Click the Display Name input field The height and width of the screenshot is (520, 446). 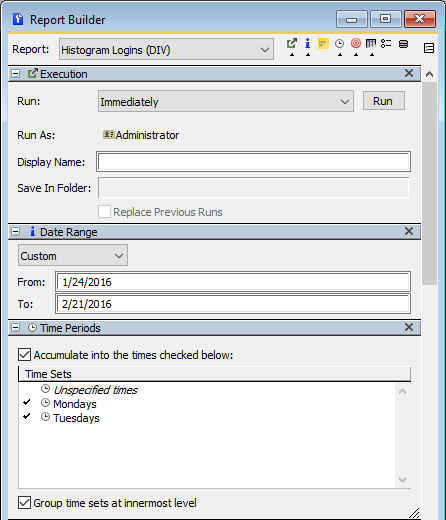(x=253, y=162)
